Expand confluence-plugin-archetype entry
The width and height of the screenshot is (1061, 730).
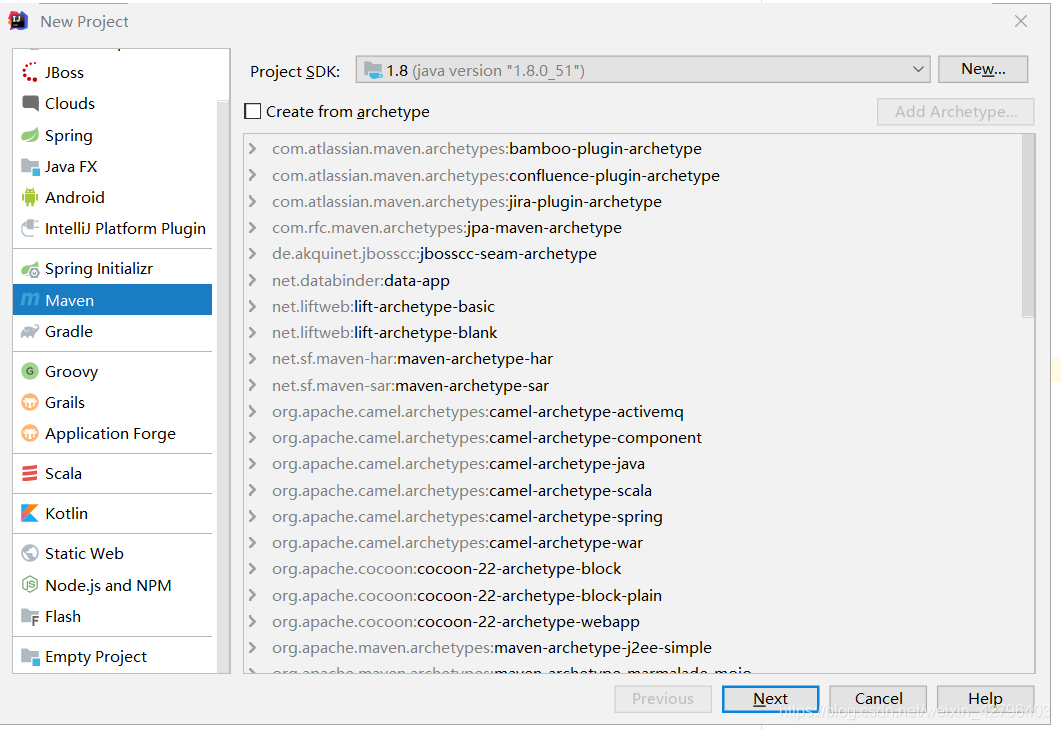click(x=252, y=175)
